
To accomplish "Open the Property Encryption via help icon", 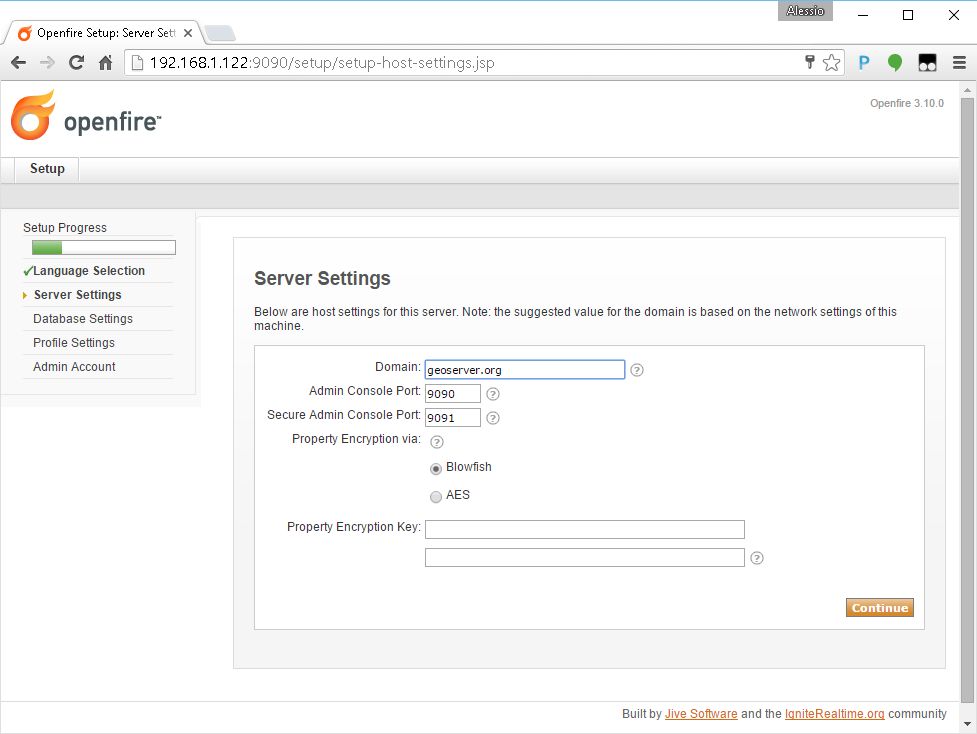I will (436, 442).
